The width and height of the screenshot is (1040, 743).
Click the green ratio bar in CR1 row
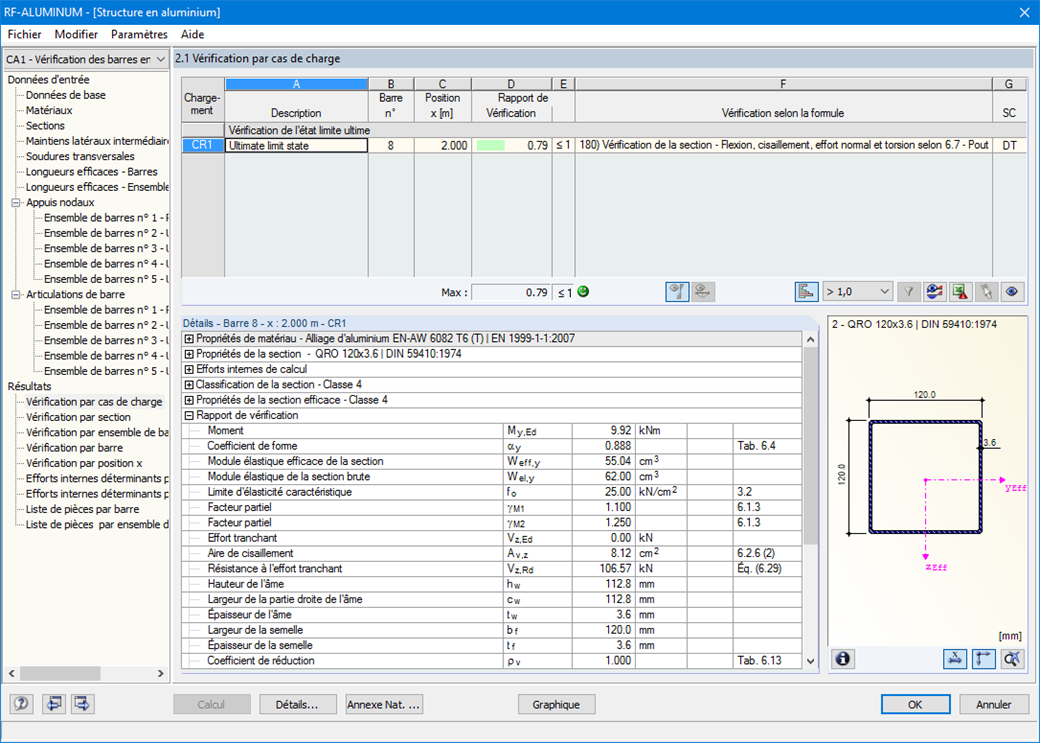[x=491, y=145]
